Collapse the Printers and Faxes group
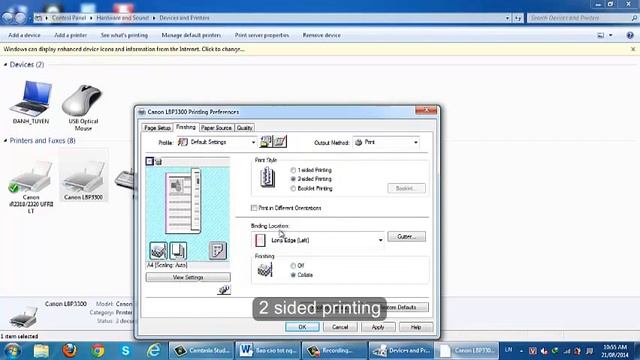Image resolution: width=640 pixels, height=360 pixels. (x=6, y=140)
